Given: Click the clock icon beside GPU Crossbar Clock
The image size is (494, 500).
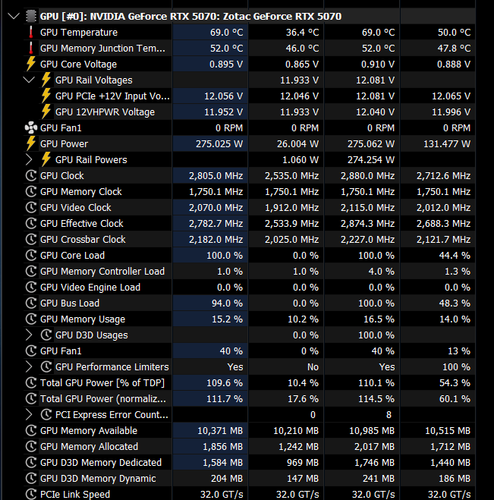Looking at the screenshot, I should point(31,239).
